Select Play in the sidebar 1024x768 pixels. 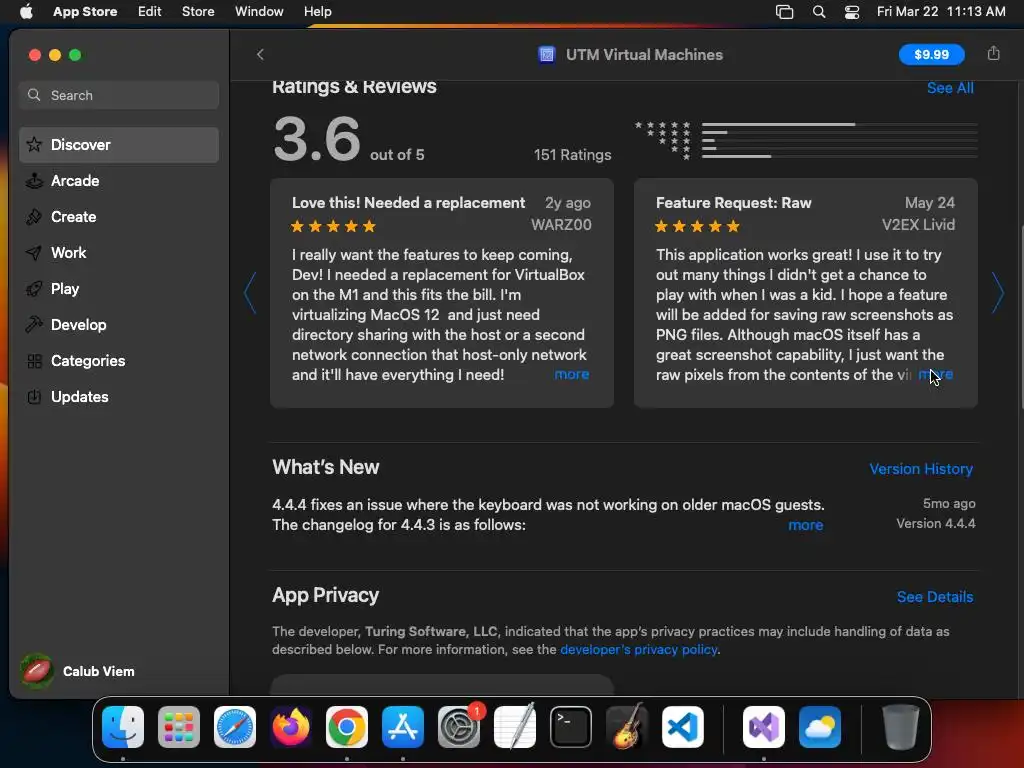pyautogui.click(x=119, y=289)
